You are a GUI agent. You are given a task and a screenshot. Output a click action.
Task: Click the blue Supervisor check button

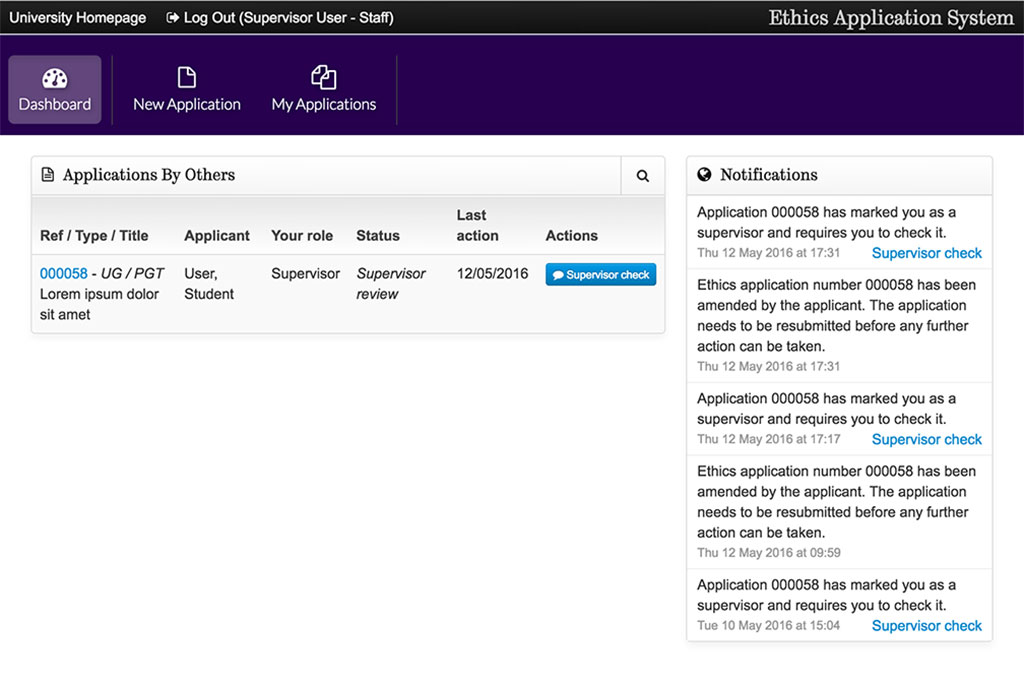601,274
